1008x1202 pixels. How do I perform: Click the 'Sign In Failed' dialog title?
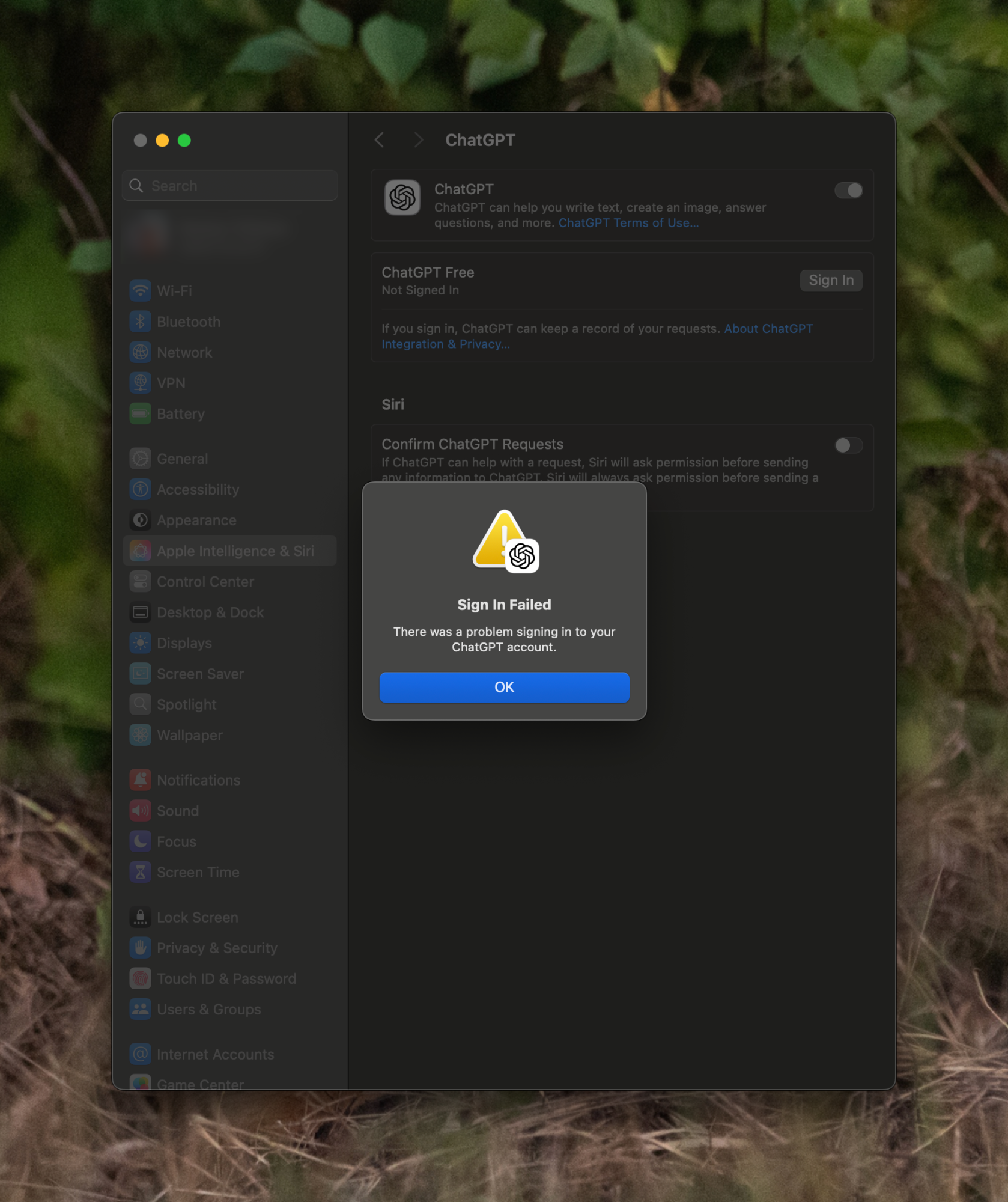click(504, 605)
